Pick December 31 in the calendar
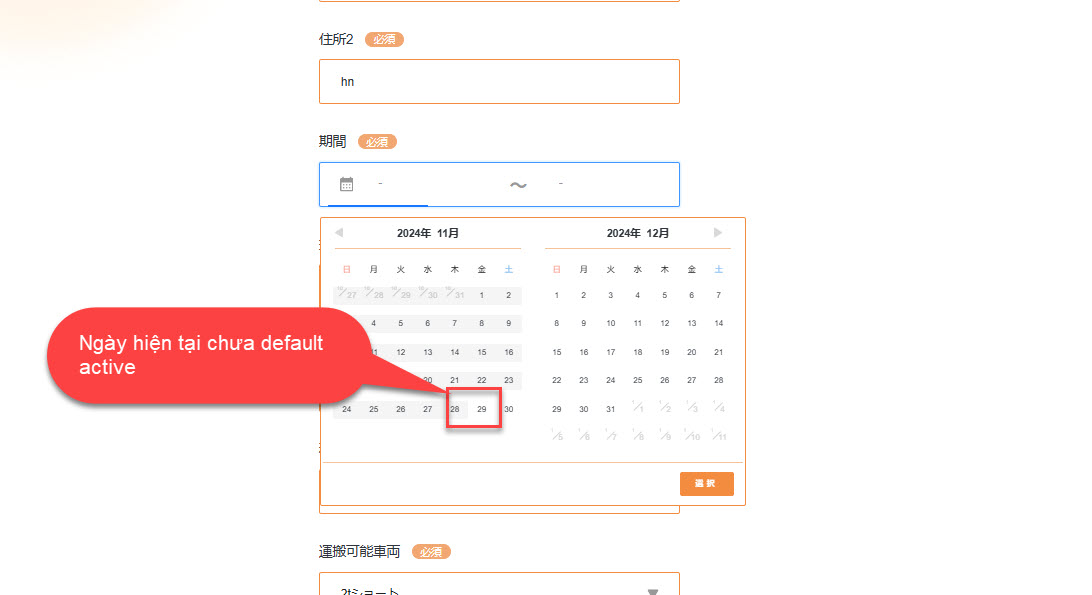The image size is (1092, 595). 611,409
